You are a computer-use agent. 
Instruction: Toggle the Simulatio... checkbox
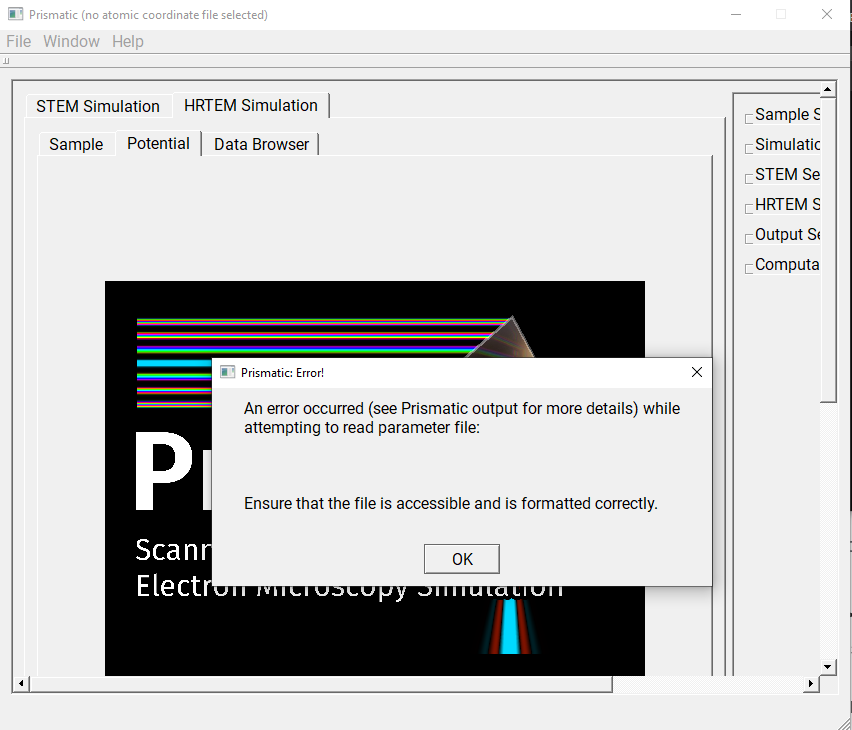(x=749, y=148)
